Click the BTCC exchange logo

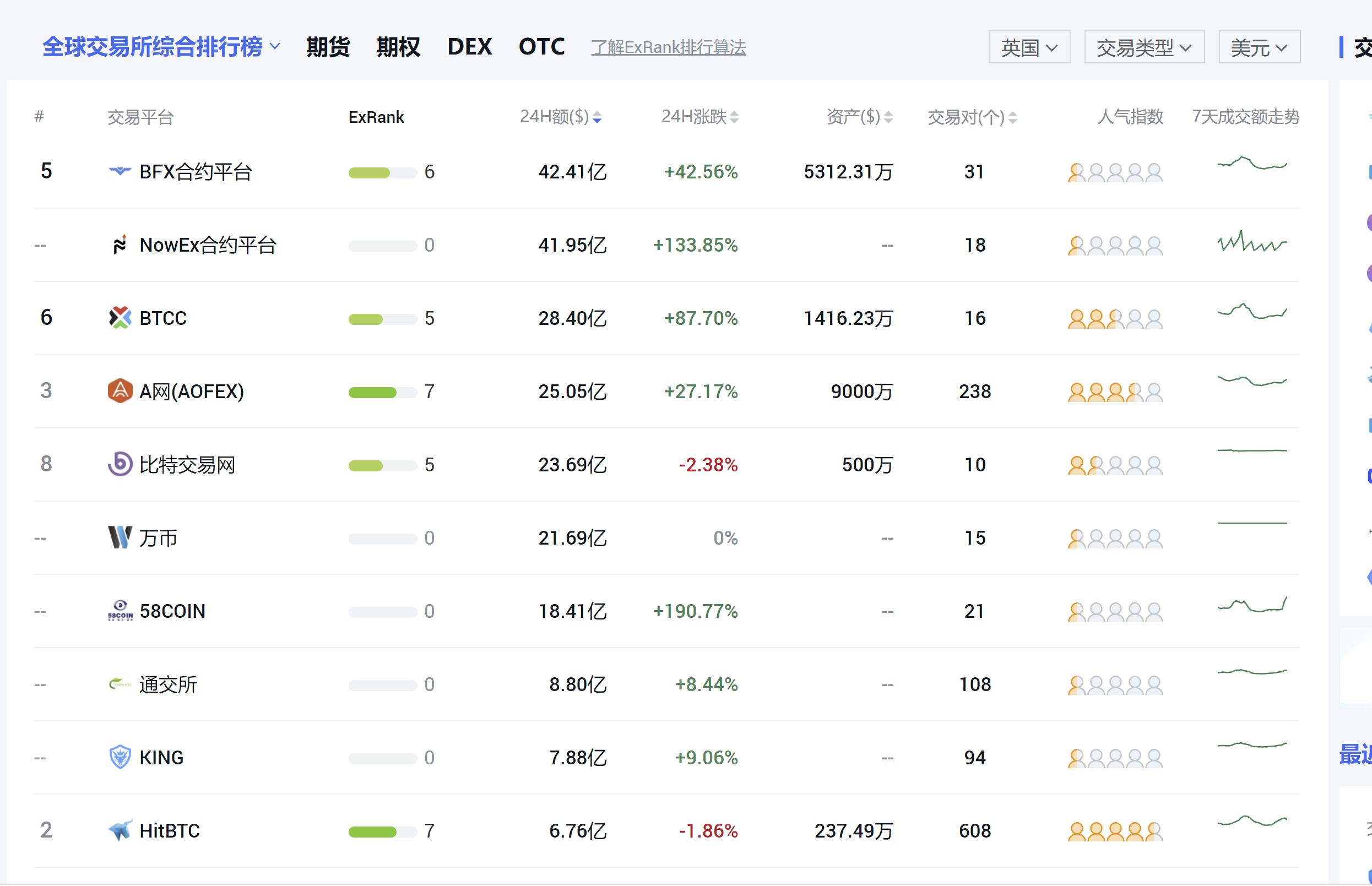click(120, 318)
